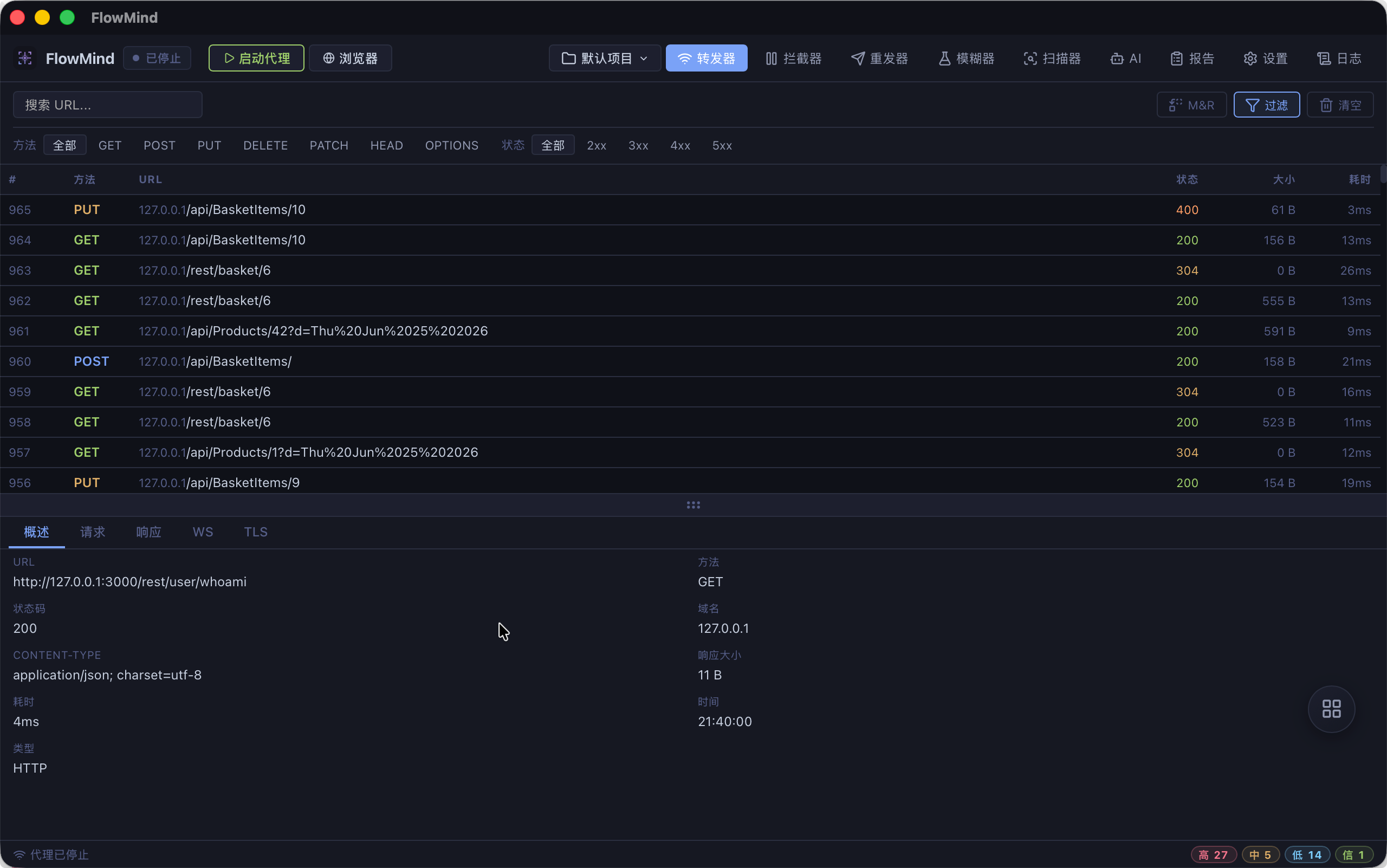The height and width of the screenshot is (868, 1387).
Task: Select 全部 in the status filter
Action: click(553, 145)
